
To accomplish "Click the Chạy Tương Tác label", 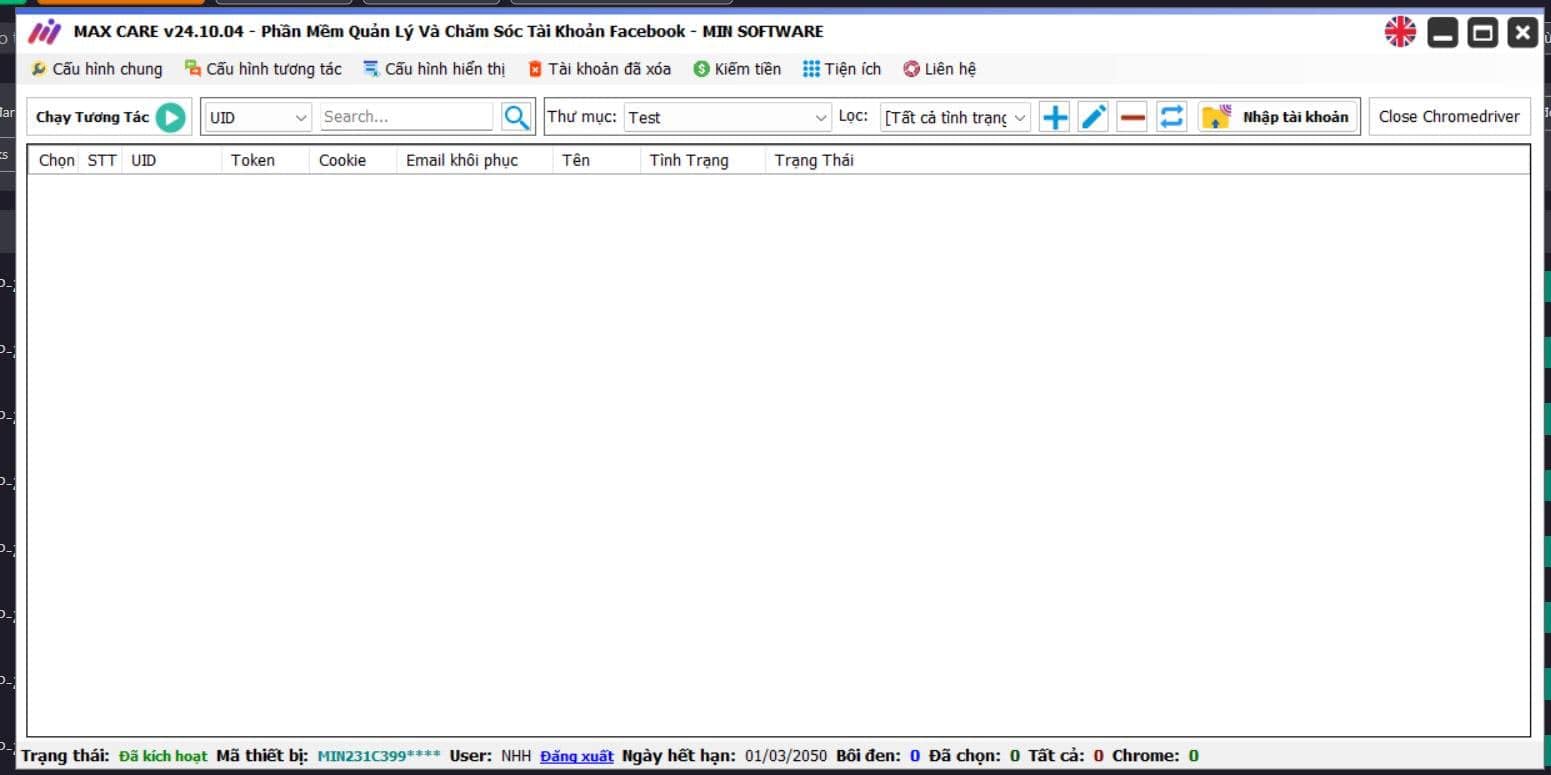I will click(x=92, y=117).
